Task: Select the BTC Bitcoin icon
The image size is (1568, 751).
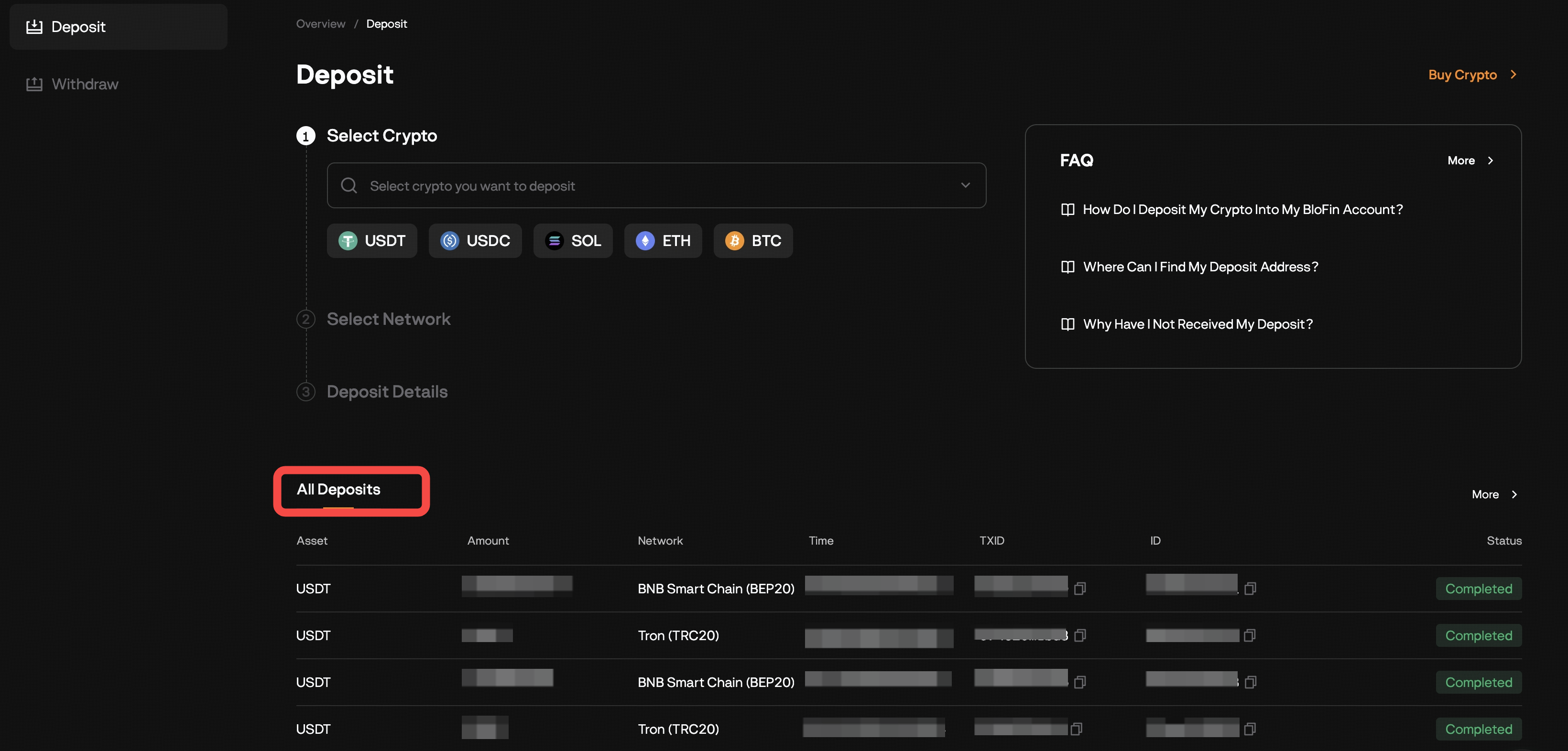Action: [735, 241]
